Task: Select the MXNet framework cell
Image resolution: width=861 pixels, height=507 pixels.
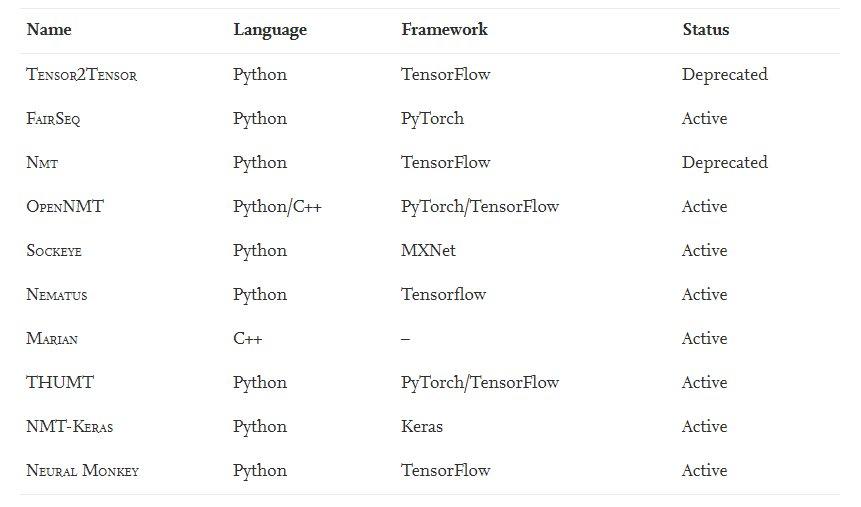Action: point(428,251)
